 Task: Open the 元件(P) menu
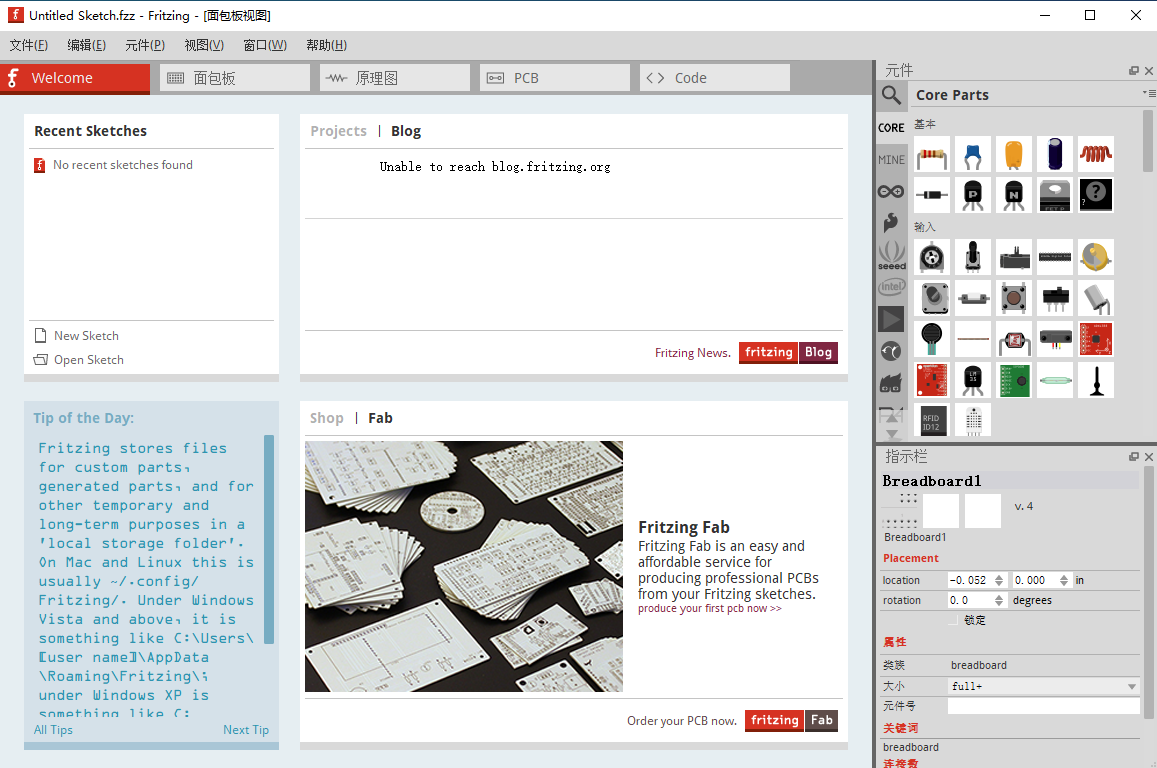coord(145,45)
